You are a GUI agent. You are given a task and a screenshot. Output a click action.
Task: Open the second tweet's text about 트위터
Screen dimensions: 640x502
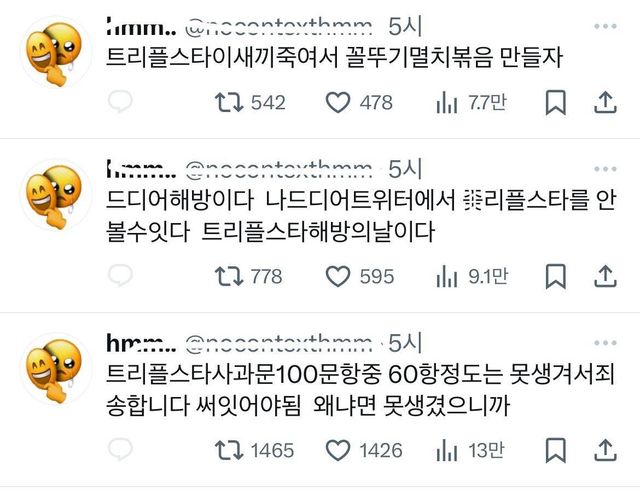[x=360, y=216]
